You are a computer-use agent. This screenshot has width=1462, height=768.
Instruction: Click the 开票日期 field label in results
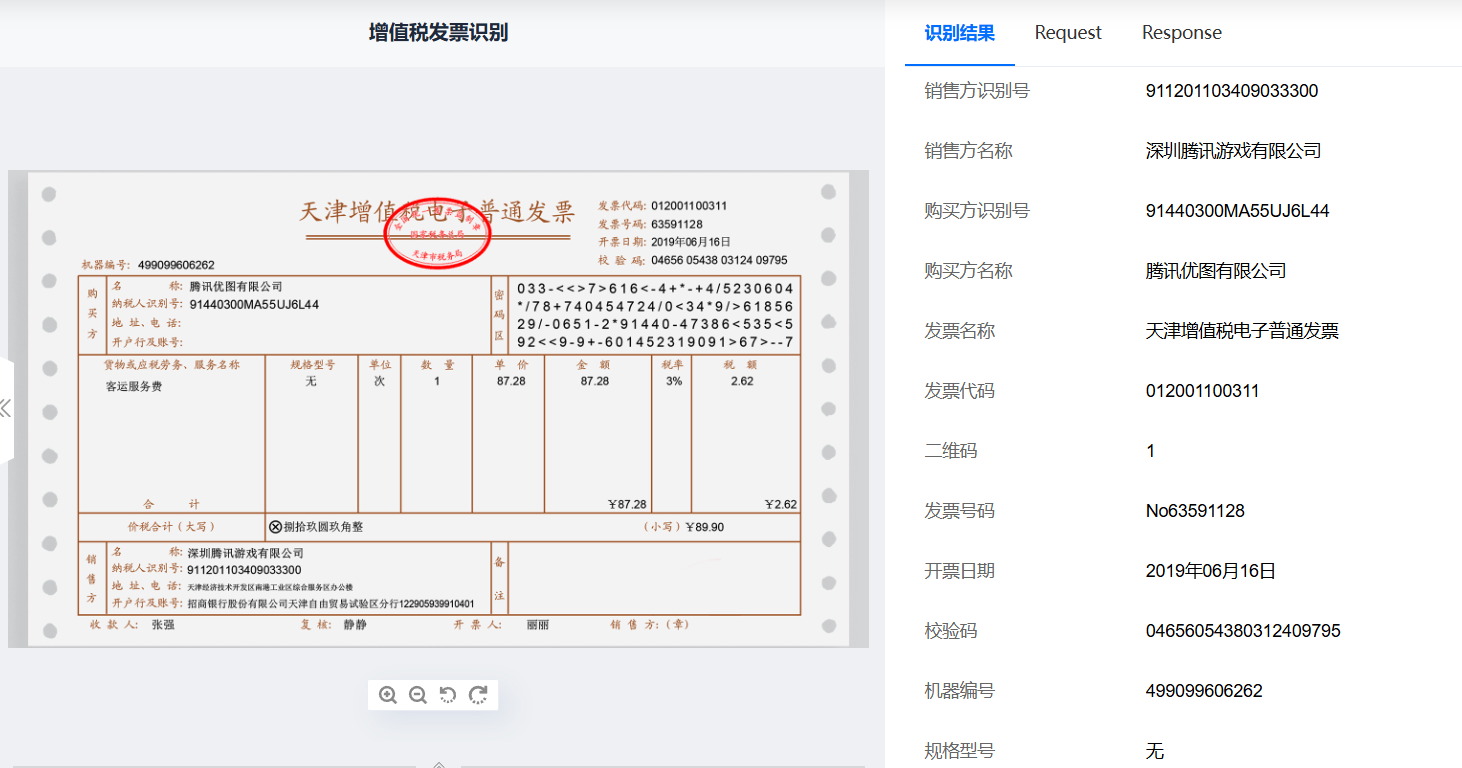[x=960, y=571]
